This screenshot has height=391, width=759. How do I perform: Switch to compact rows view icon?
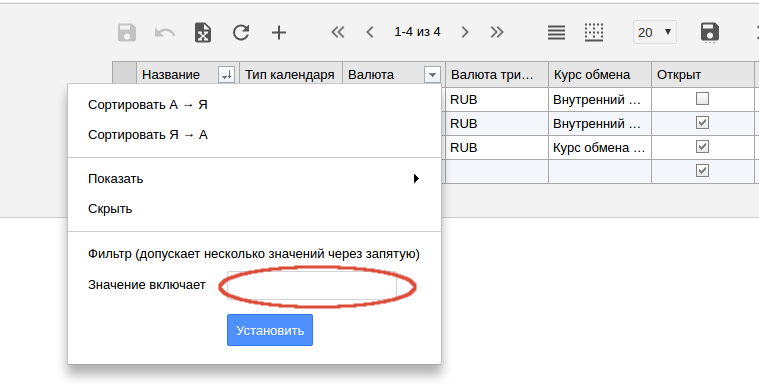pyautogui.click(x=556, y=32)
